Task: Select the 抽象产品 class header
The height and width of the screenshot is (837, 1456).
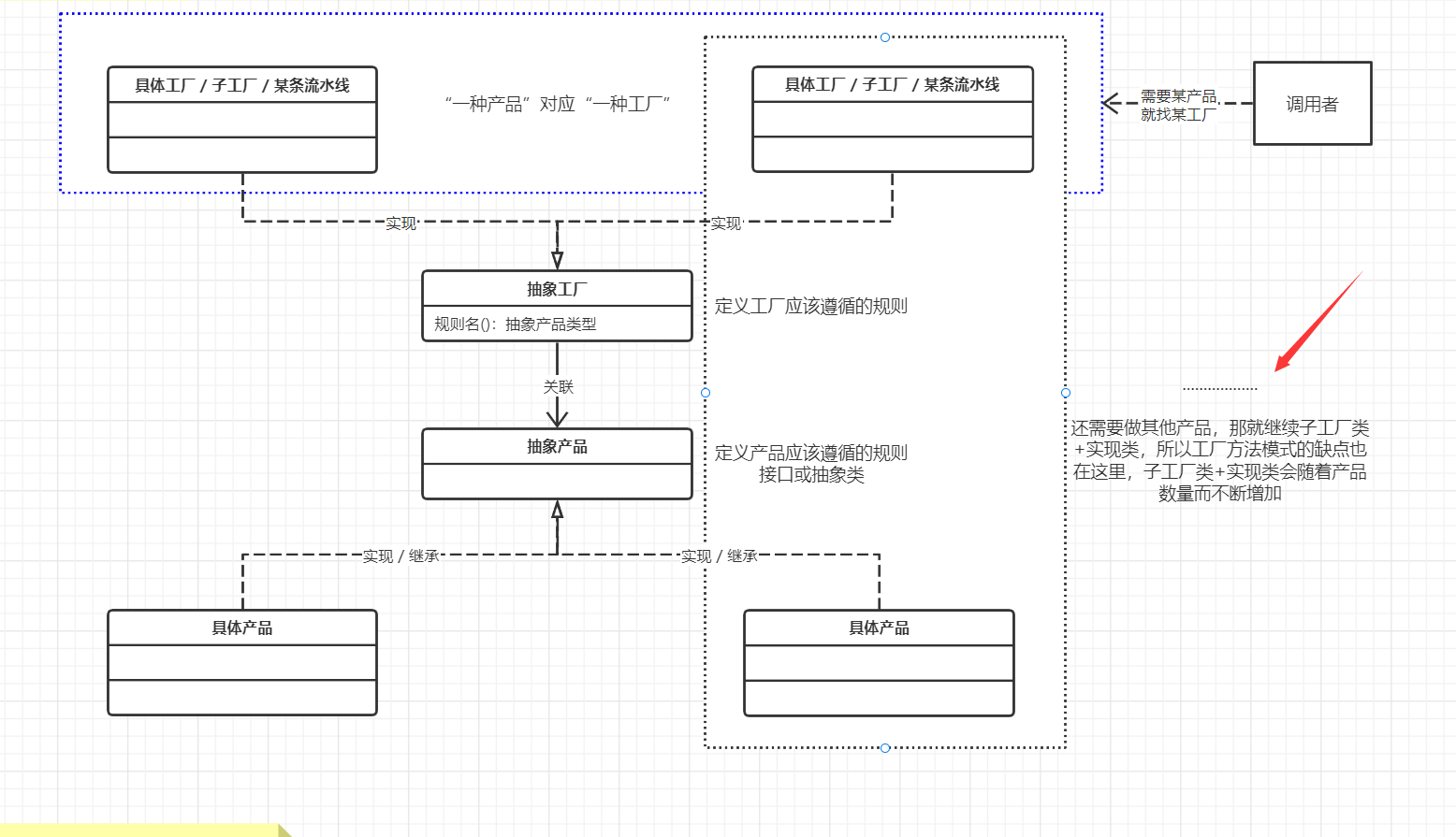Action: 557,446
